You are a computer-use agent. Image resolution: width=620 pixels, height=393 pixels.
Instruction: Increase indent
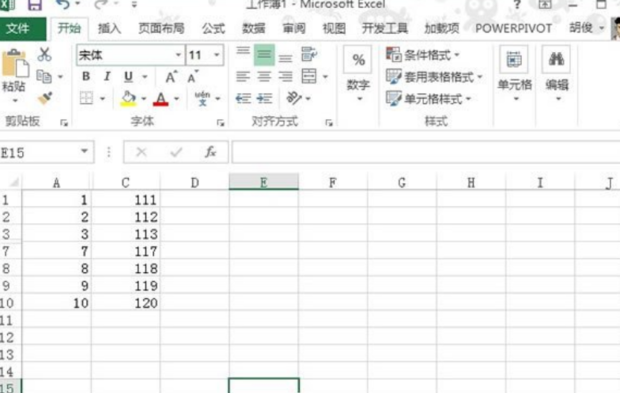[x=264, y=98]
